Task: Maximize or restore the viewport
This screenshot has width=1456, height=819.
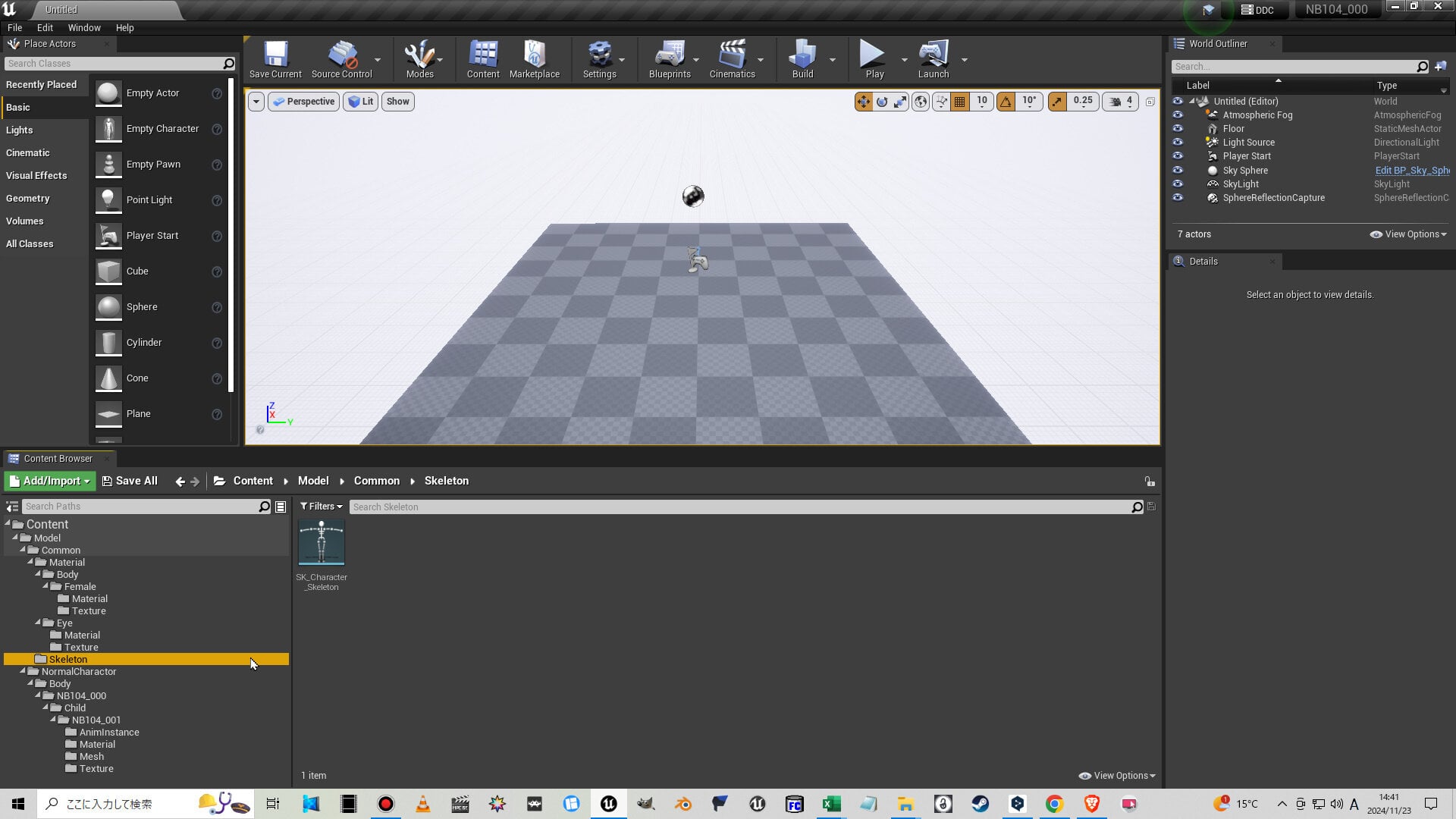Action: tap(1150, 102)
